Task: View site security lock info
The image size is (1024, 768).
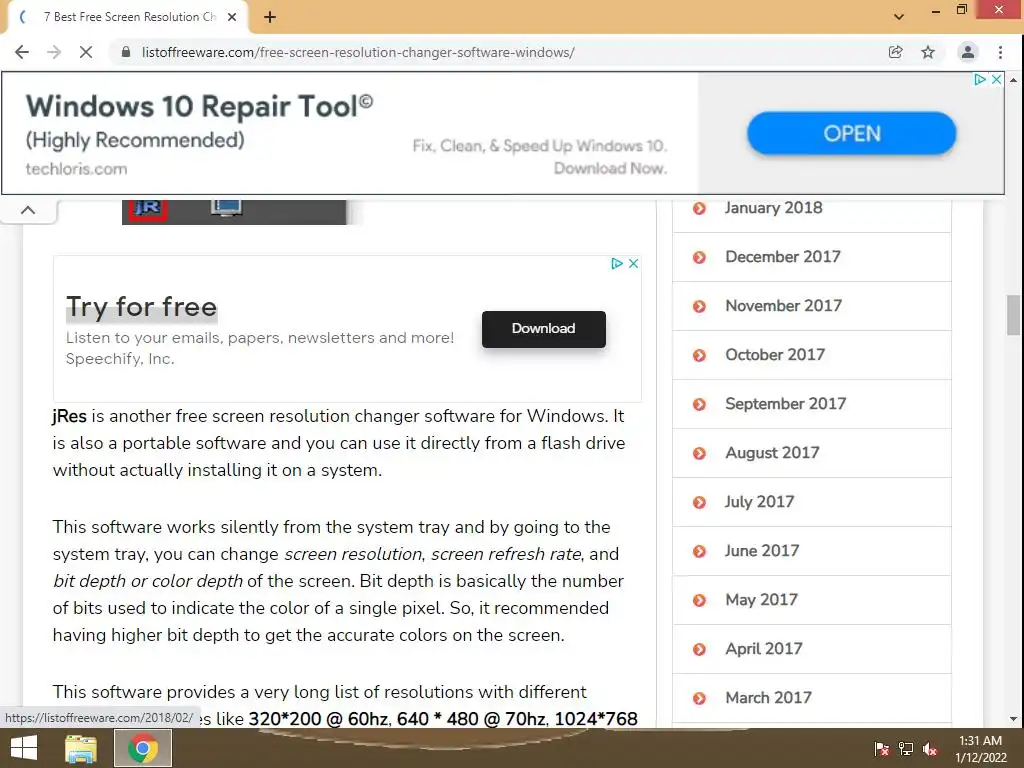Action: [126, 52]
